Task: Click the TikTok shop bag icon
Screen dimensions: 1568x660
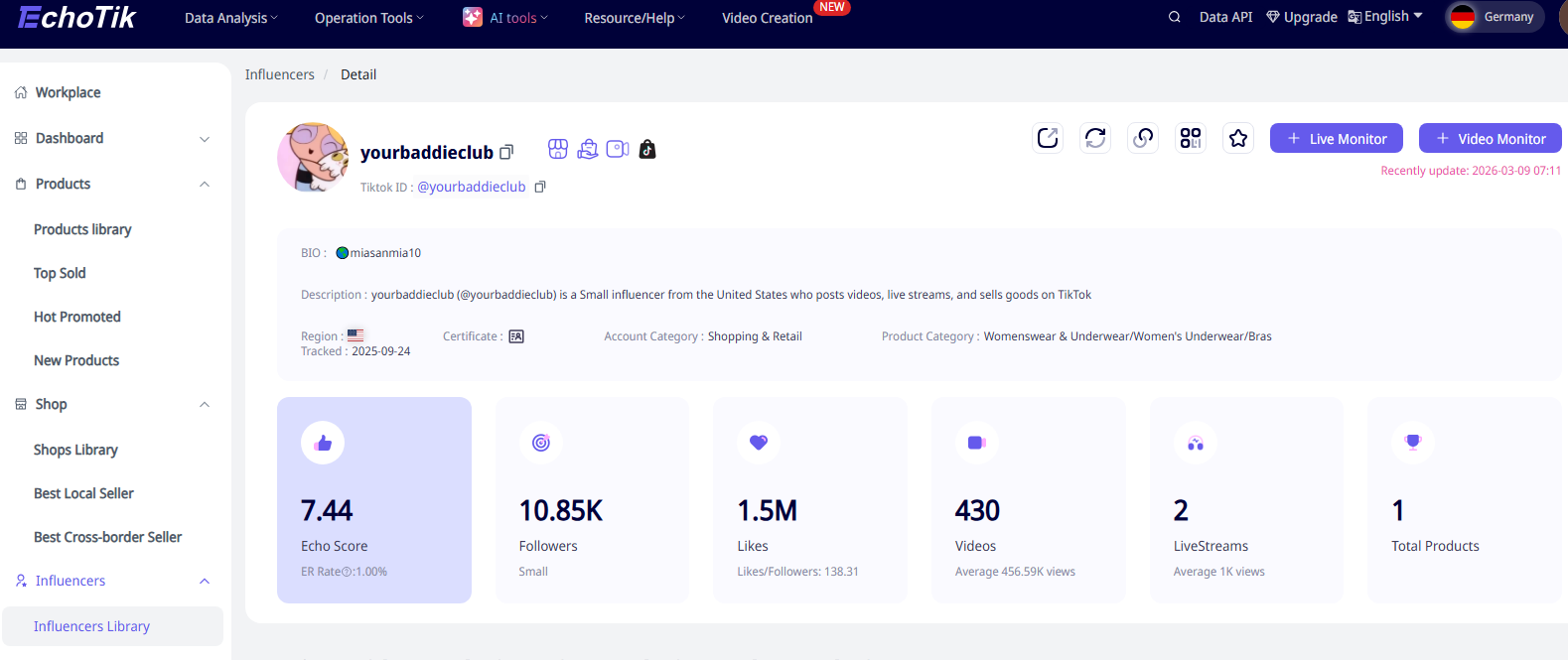Action: tap(647, 149)
